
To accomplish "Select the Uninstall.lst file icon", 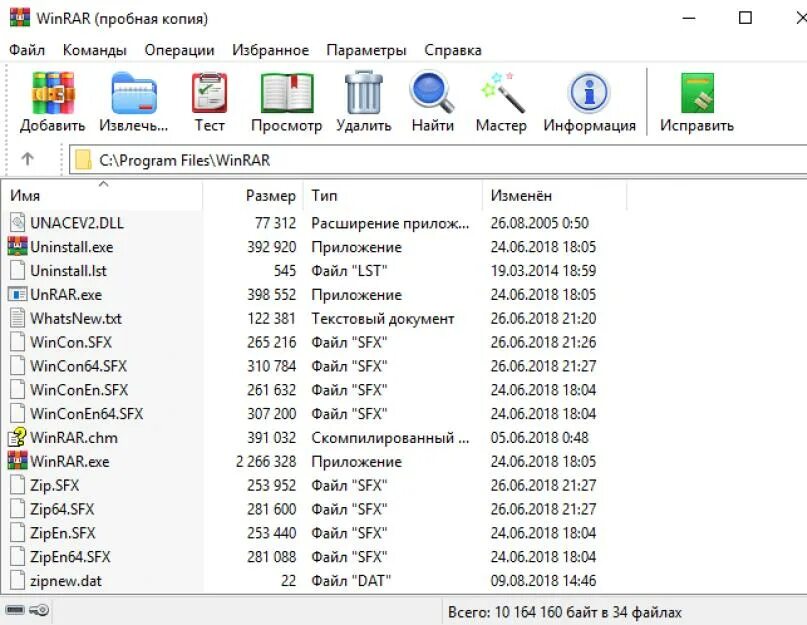I will point(17,270).
